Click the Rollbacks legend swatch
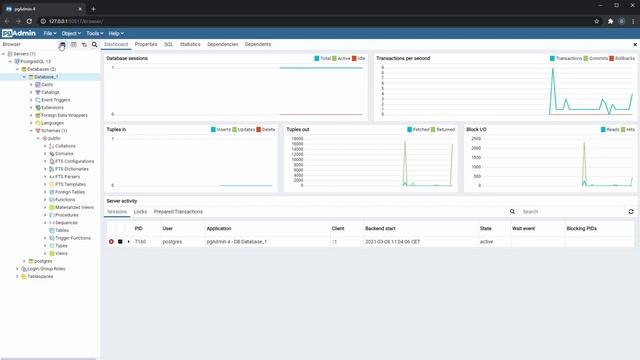Image resolution: width=640 pixels, height=360 pixels. [x=611, y=58]
